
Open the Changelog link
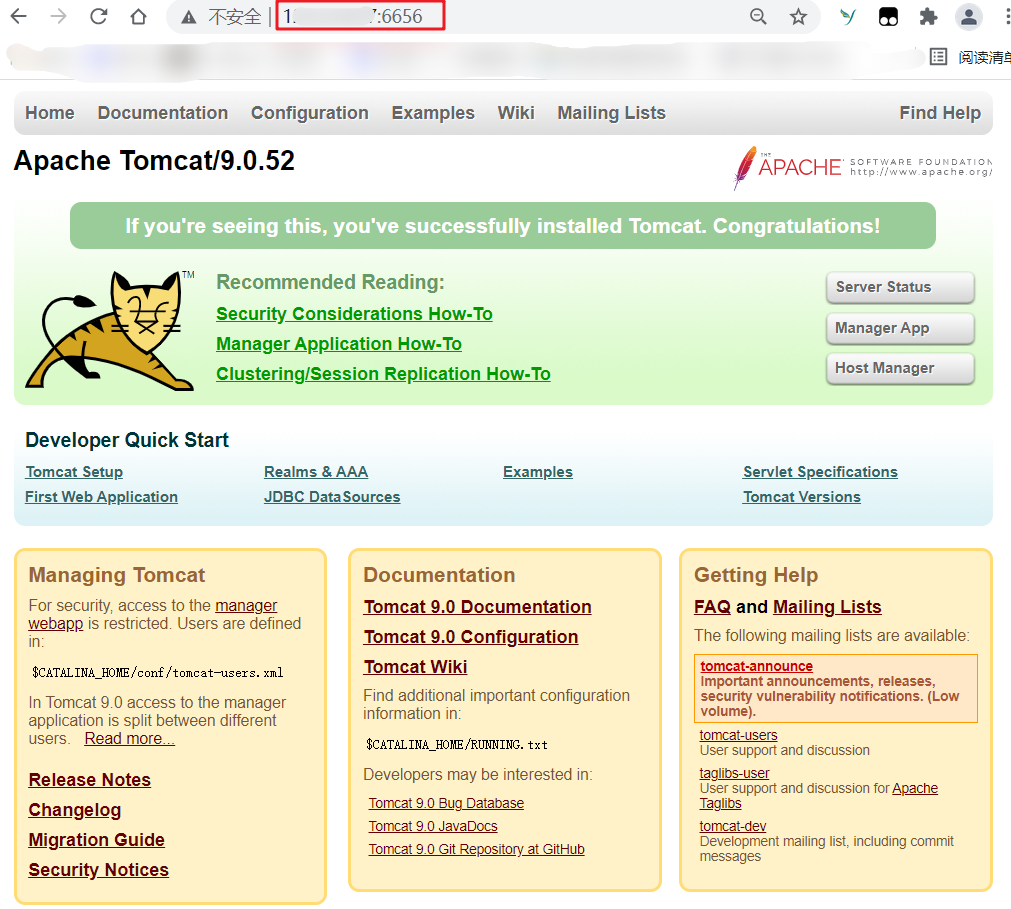click(x=75, y=810)
